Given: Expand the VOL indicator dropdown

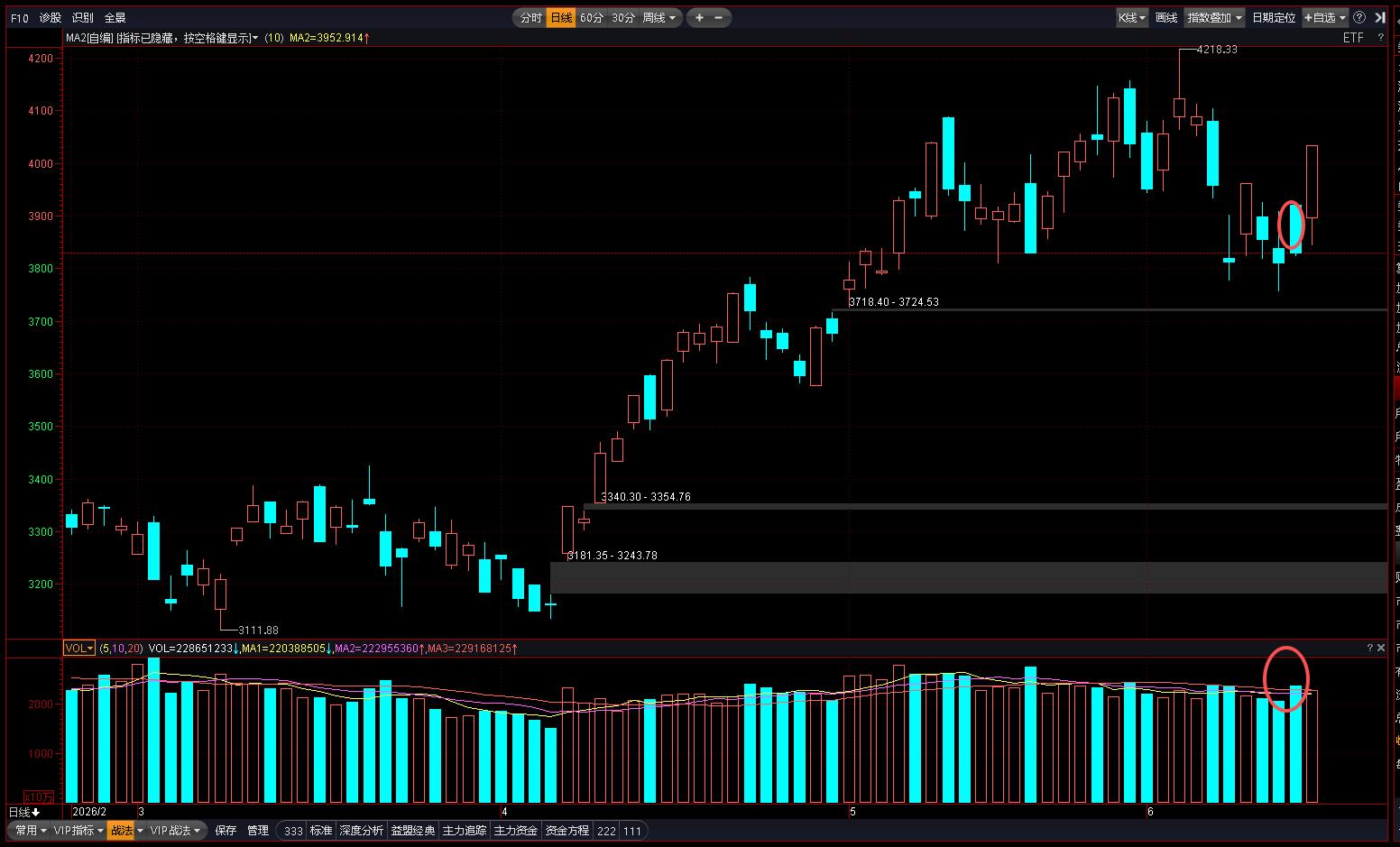Looking at the screenshot, I should (79, 648).
